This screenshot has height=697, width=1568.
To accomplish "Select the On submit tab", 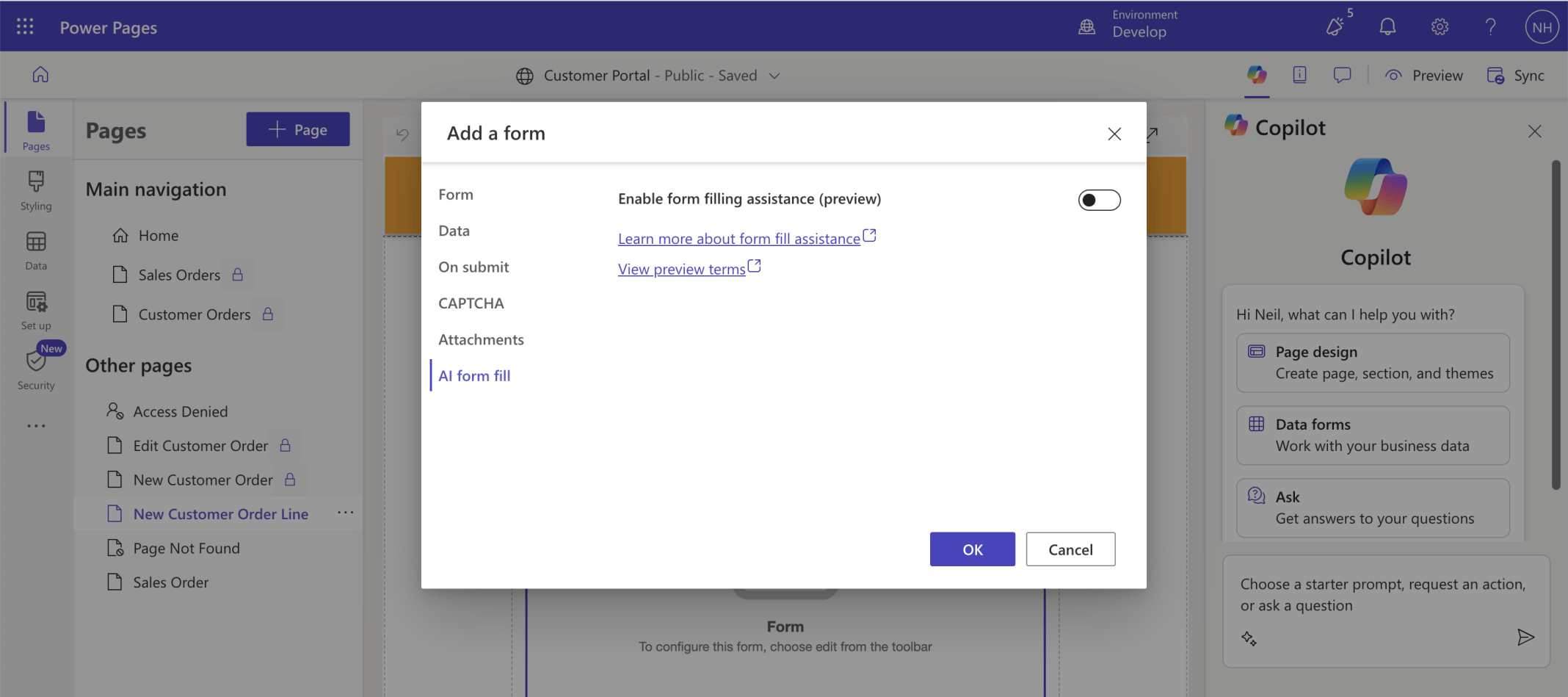I will click(473, 267).
